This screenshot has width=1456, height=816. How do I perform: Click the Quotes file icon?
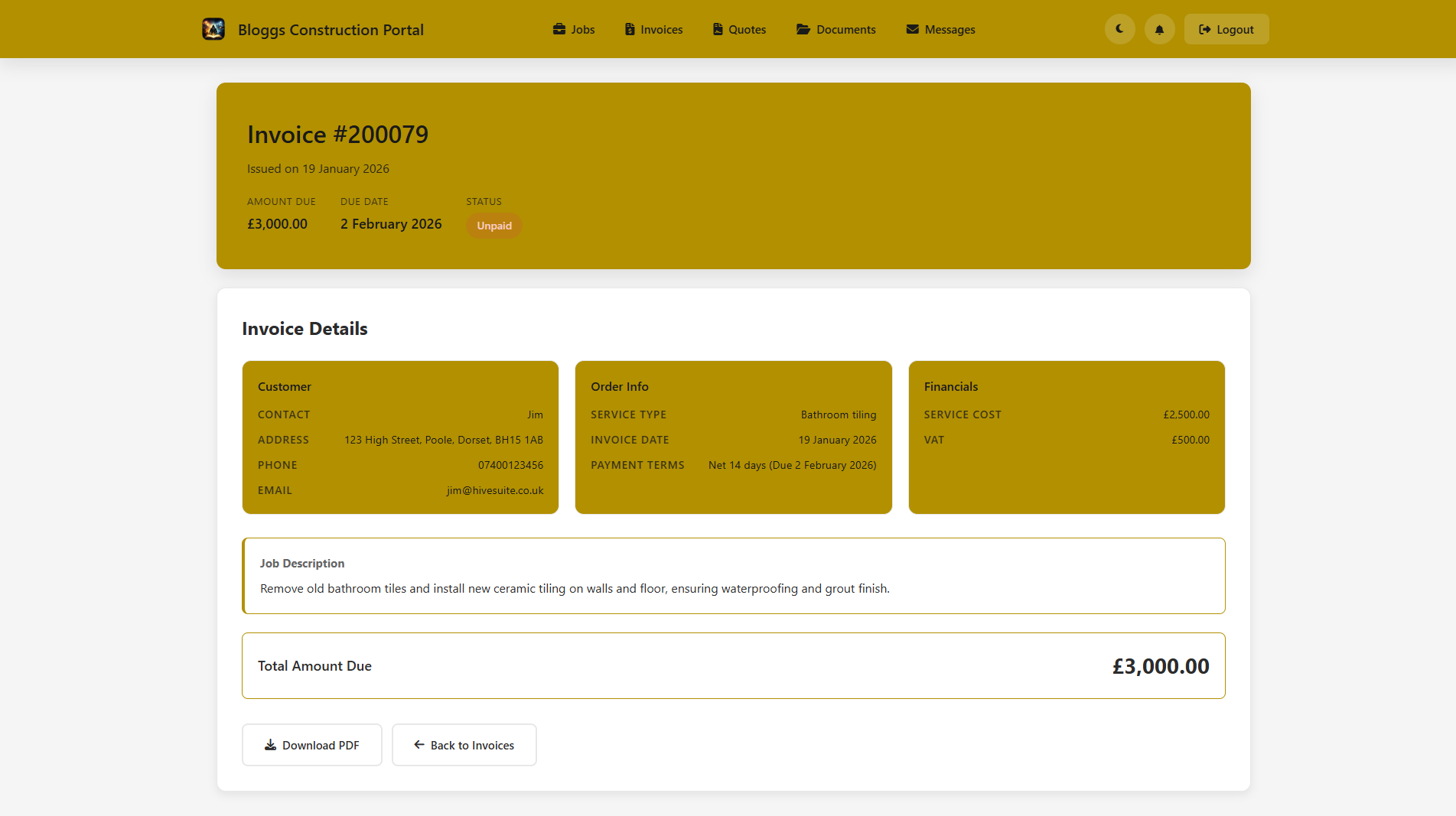[717, 29]
